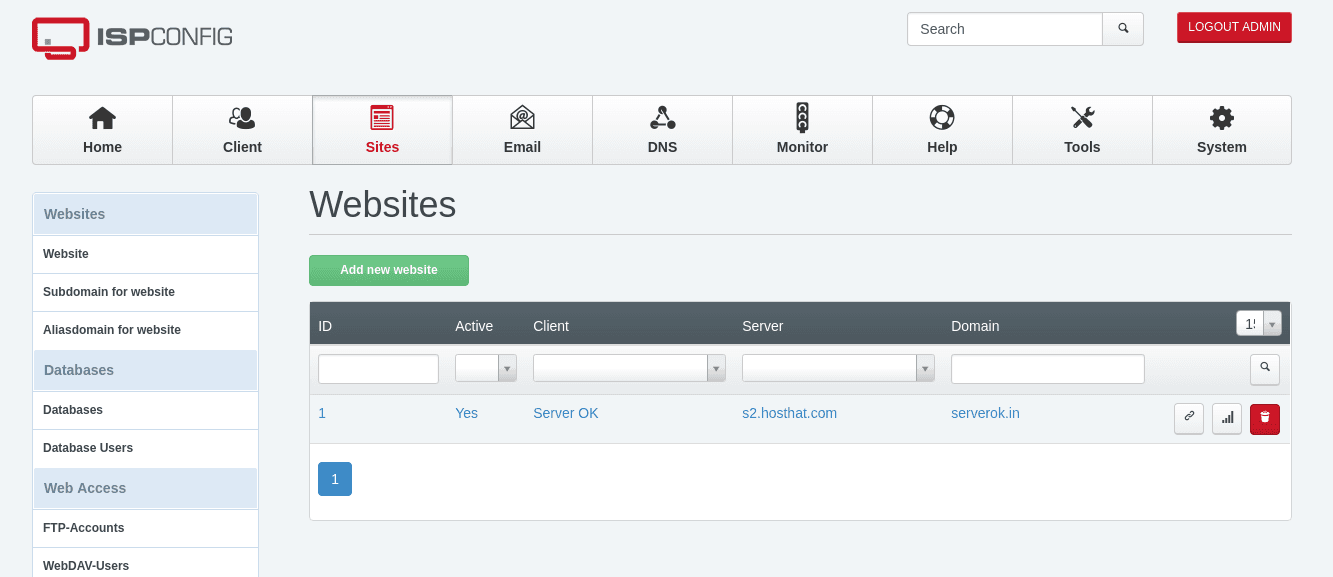Image resolution: width=1333 pixels, height=577 pixels.
Task: Select page 1 in pagination
Action: 335,479
